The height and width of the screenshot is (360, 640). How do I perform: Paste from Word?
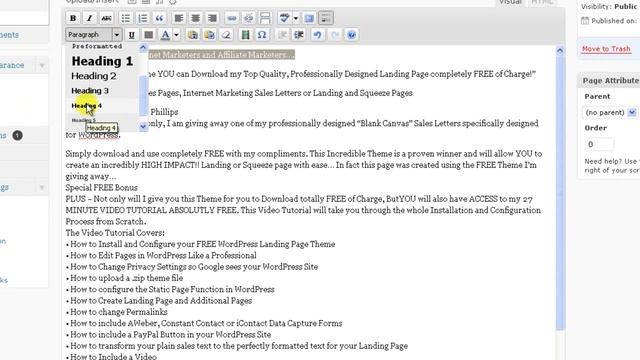click(x=209, y=35)
